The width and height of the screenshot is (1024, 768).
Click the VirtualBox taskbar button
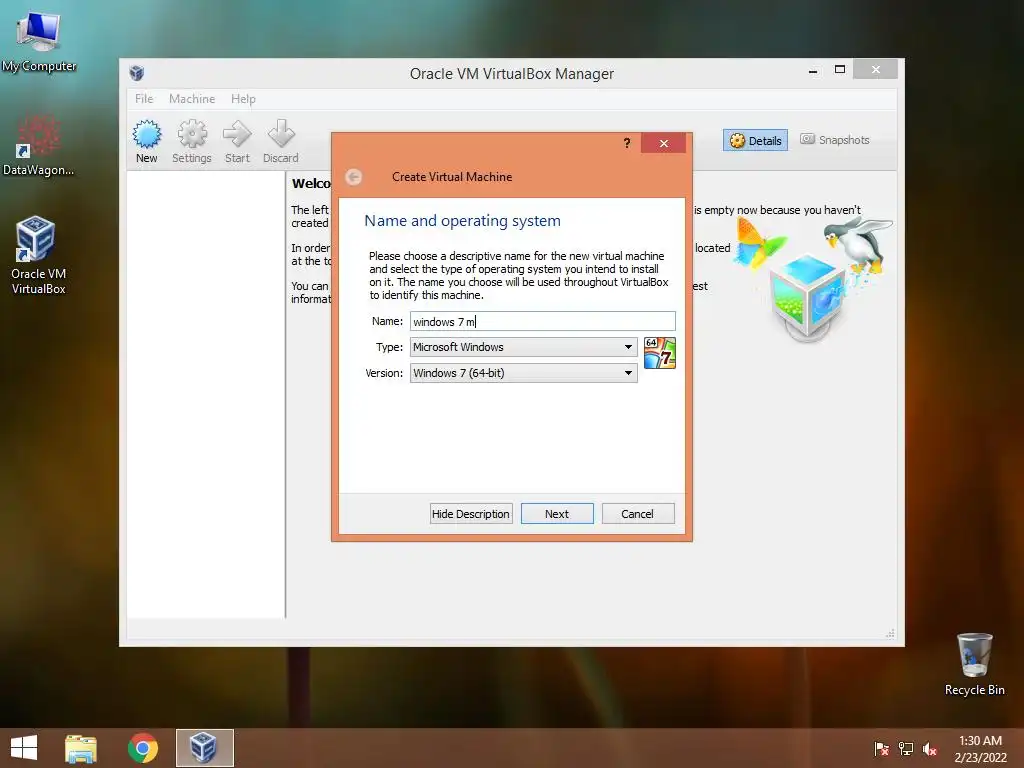point(204,748)
